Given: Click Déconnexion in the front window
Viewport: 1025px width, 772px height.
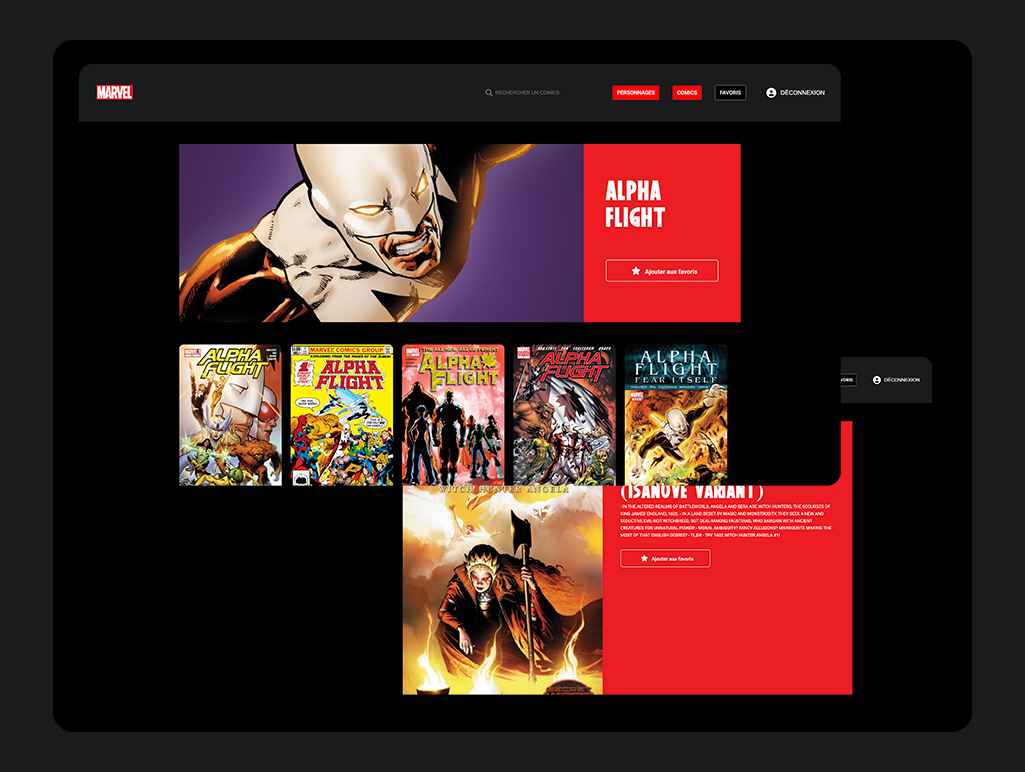Looking at the screenshot, I should point(802,93).
